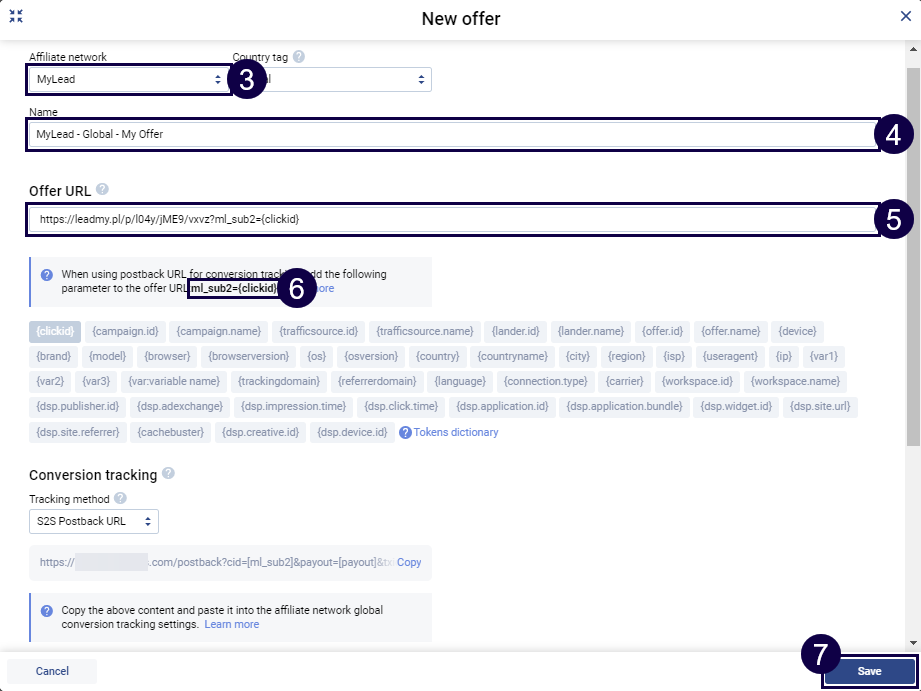Expand the Country tag dropdown

coord(340,79)
